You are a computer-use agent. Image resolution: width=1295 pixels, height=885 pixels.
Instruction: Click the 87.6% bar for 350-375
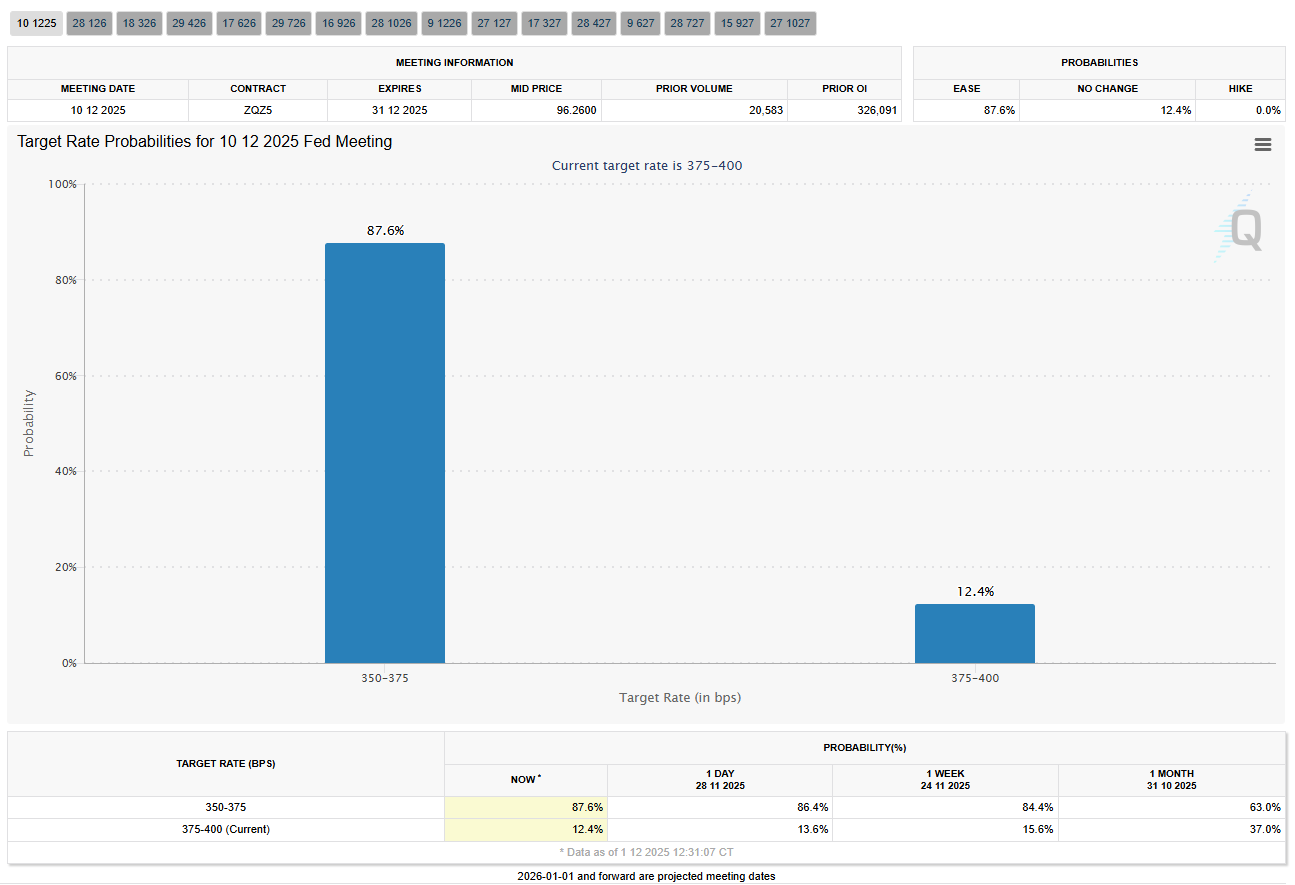[385, 452]
